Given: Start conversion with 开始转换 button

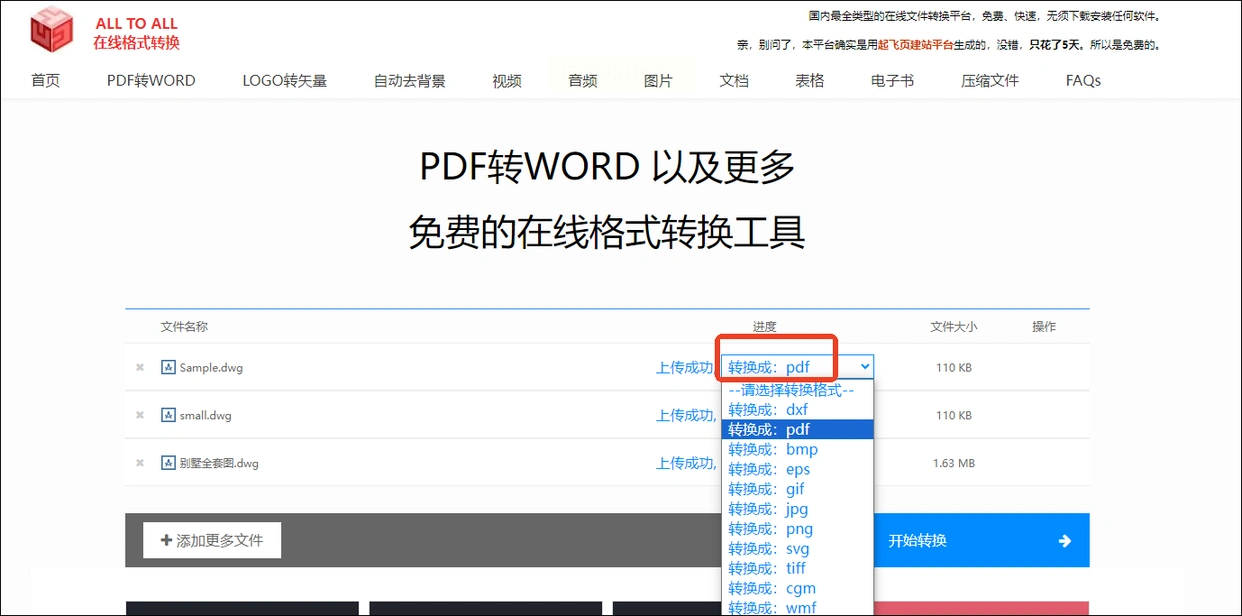Looking at the screenshot, I should click(980, 541).
